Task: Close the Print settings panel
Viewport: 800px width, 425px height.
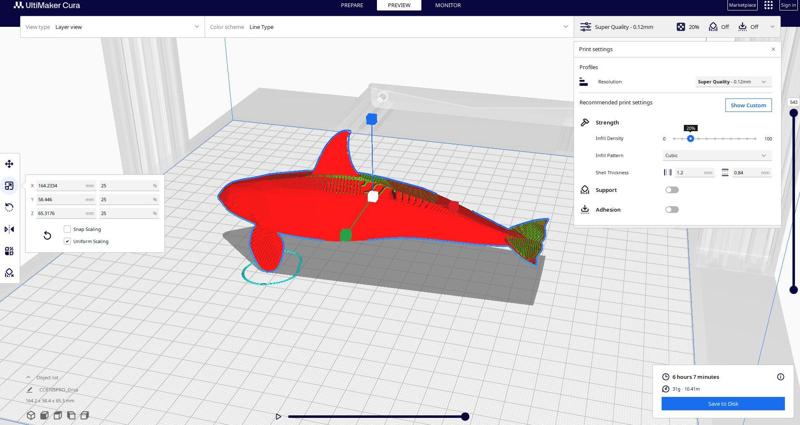Action: tap(773, 49)
